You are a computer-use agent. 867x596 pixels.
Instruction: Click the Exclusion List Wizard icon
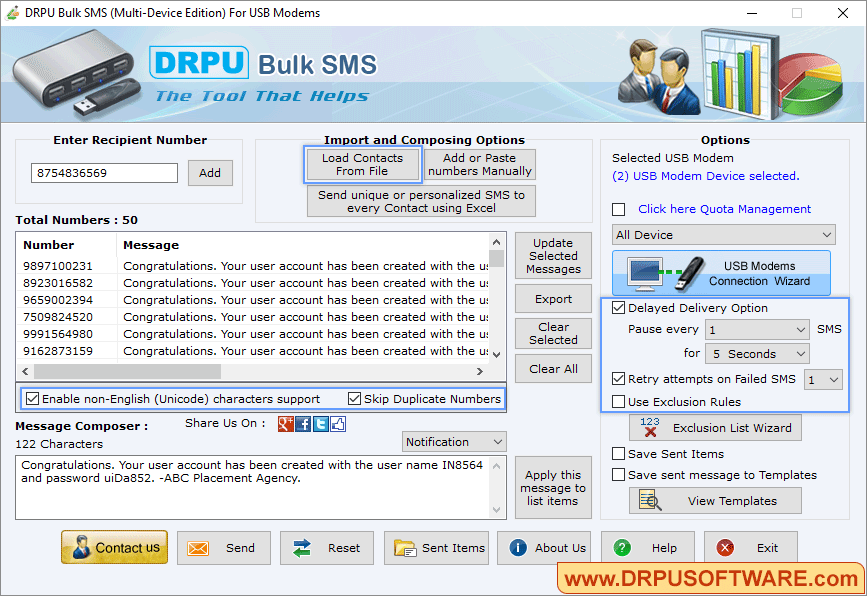(x=650, y=427)
